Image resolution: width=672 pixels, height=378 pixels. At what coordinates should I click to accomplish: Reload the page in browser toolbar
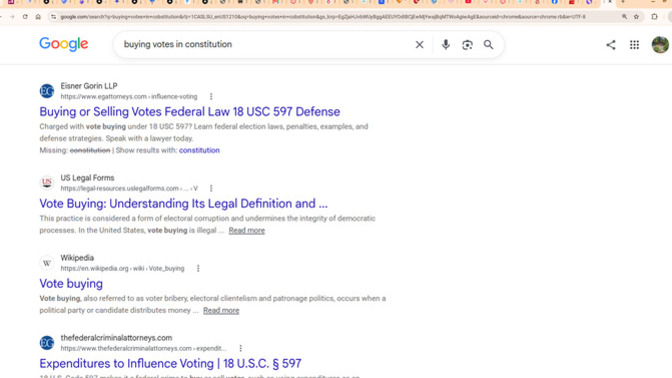tap(25, 17)
